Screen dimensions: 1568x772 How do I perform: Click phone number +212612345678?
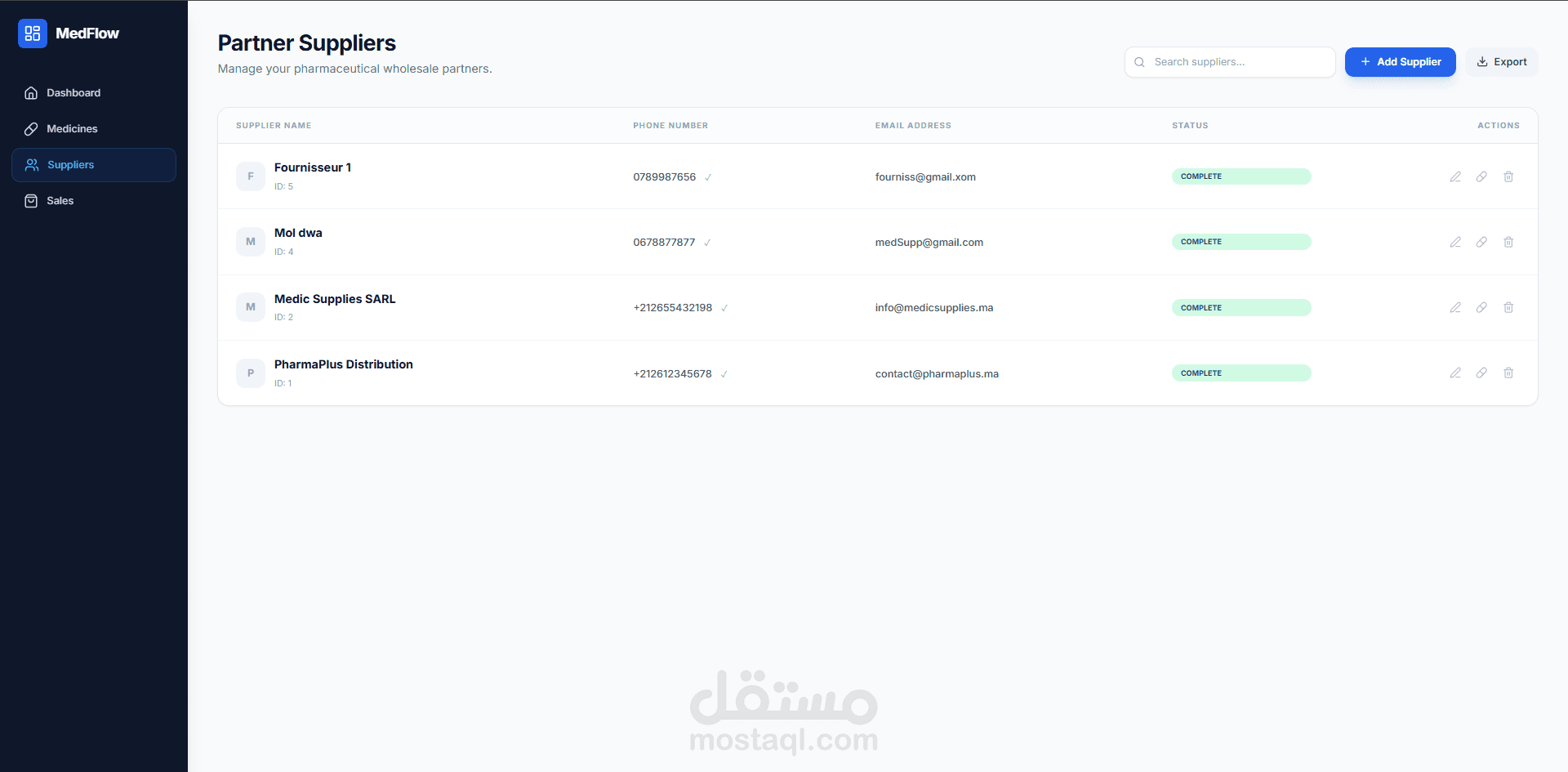673,374
